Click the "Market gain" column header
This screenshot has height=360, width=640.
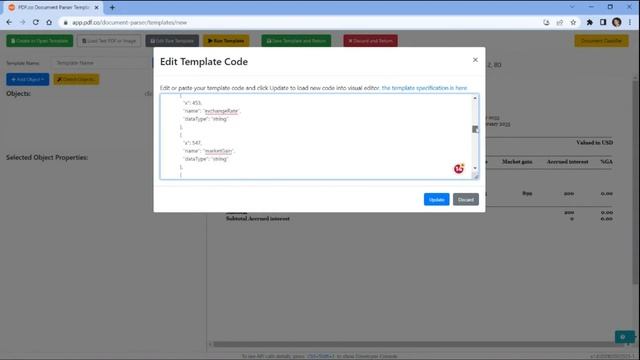pyautogui.click(x=517, y=162)
